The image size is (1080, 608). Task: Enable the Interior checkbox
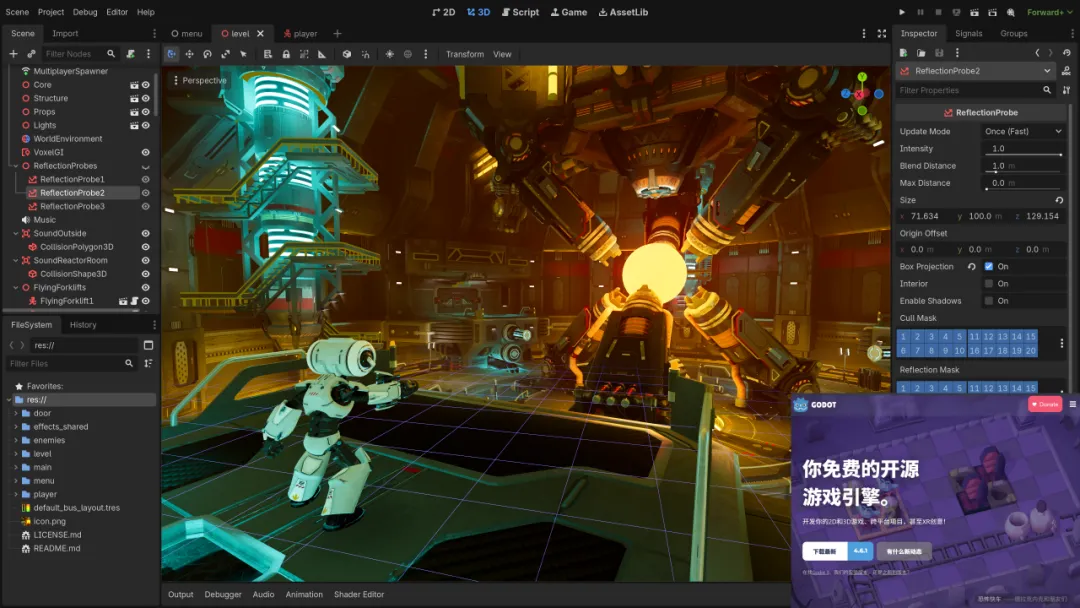tap(989, 284)
